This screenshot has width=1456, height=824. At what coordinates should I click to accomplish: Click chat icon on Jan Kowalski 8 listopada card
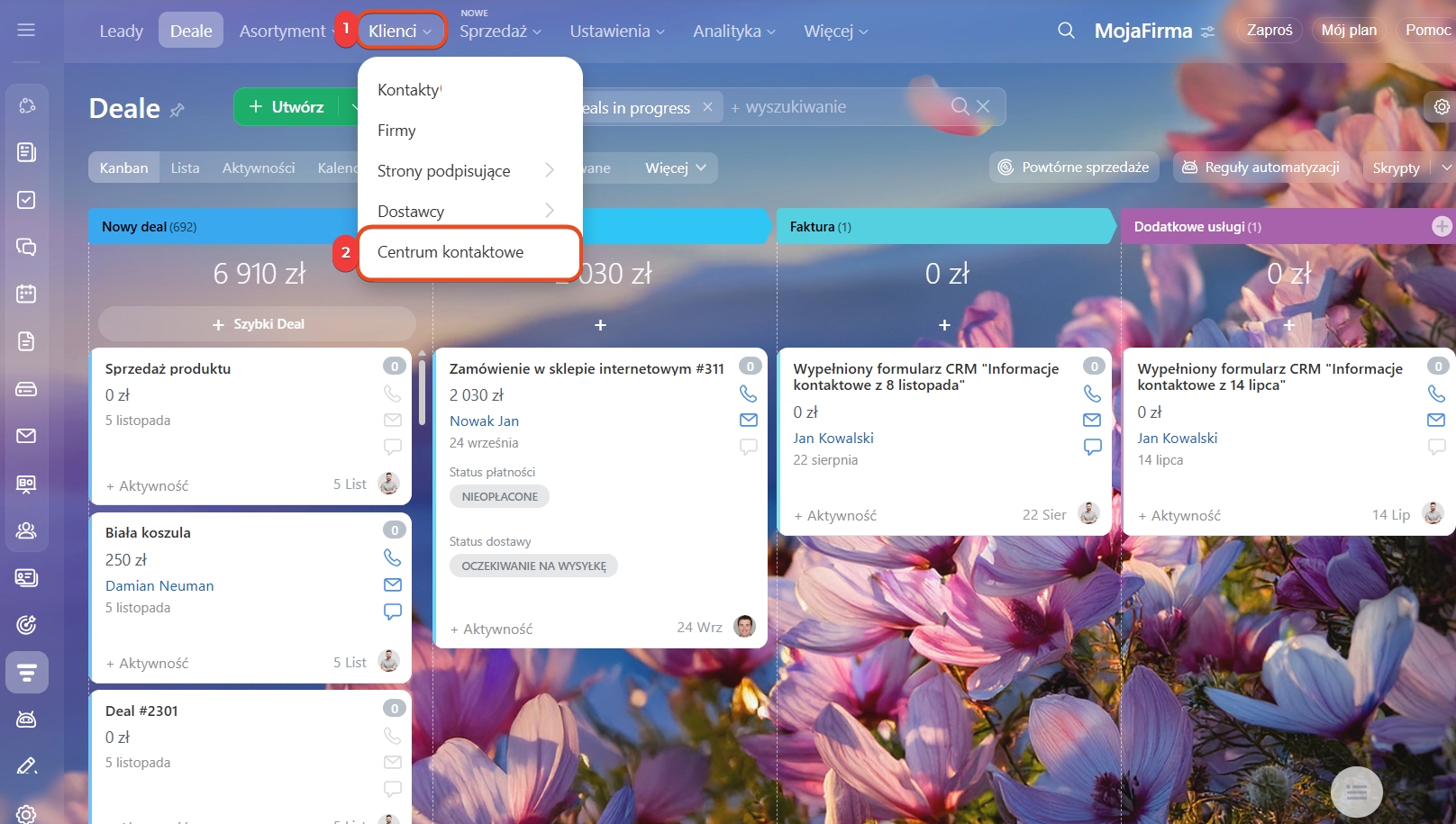pos(1092,447)
